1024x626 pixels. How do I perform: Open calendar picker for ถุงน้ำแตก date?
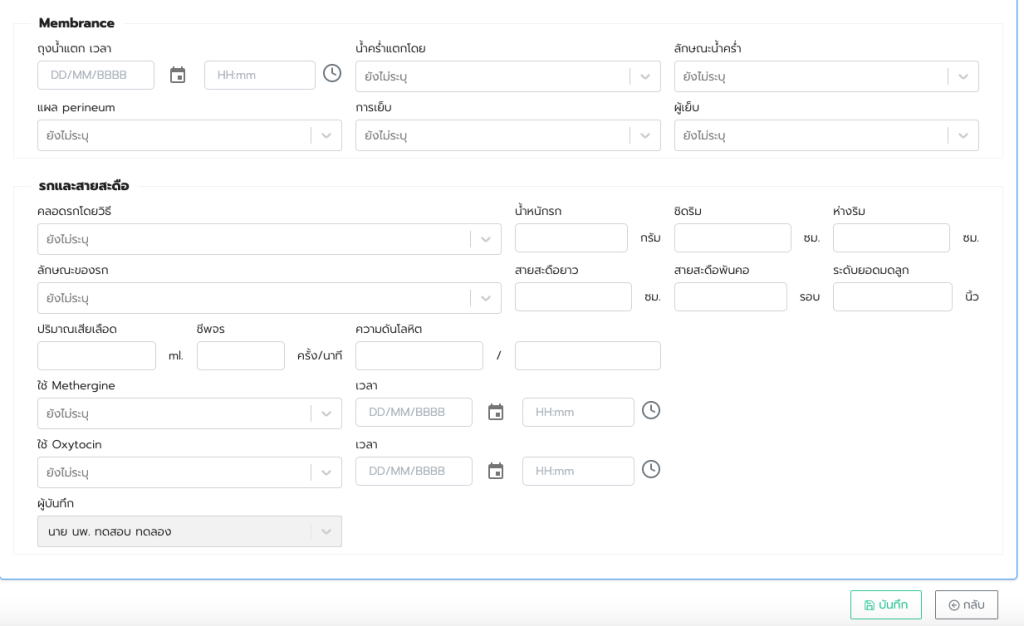(x=178, y=75)
